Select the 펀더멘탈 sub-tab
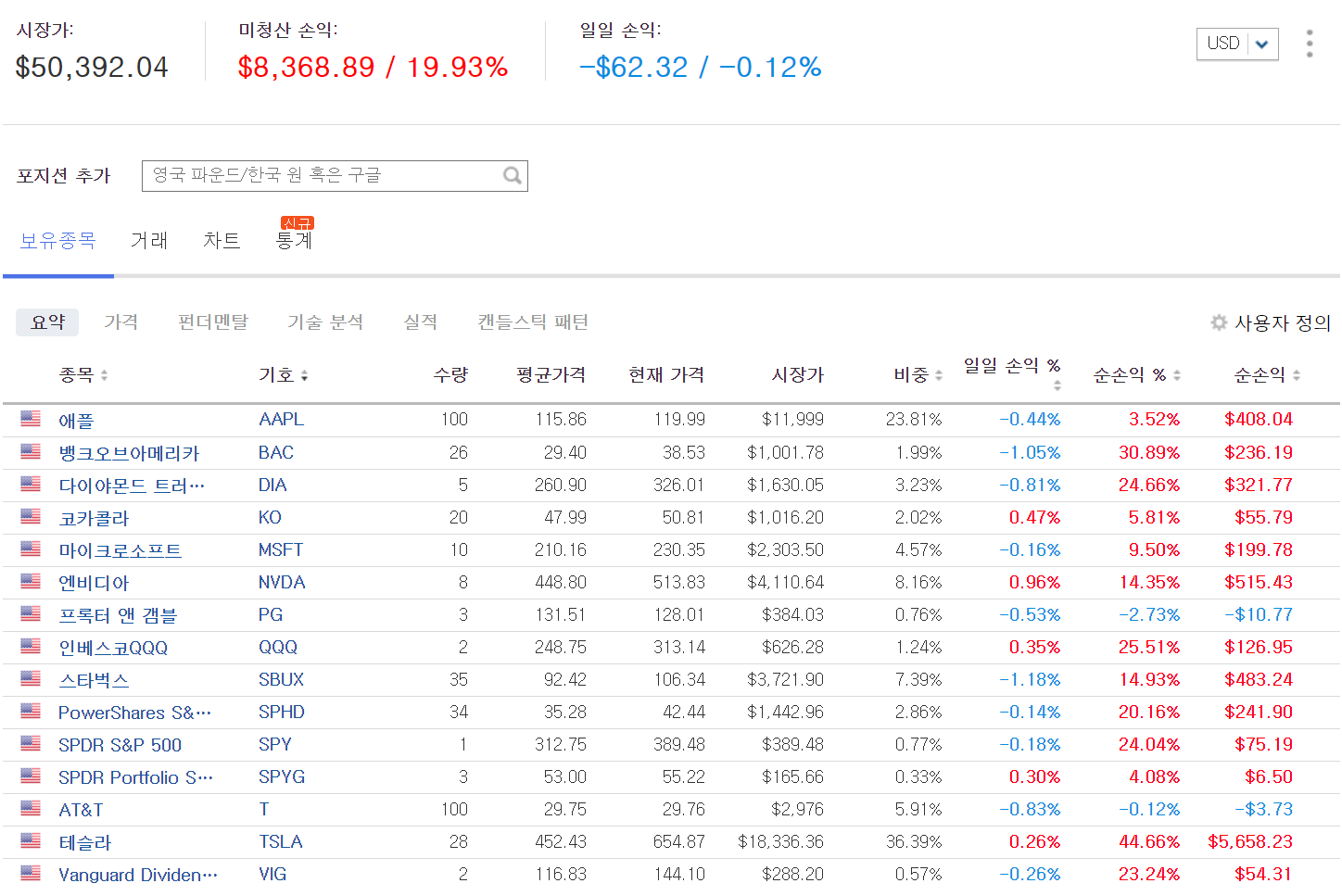 click(x=213, y=322)
